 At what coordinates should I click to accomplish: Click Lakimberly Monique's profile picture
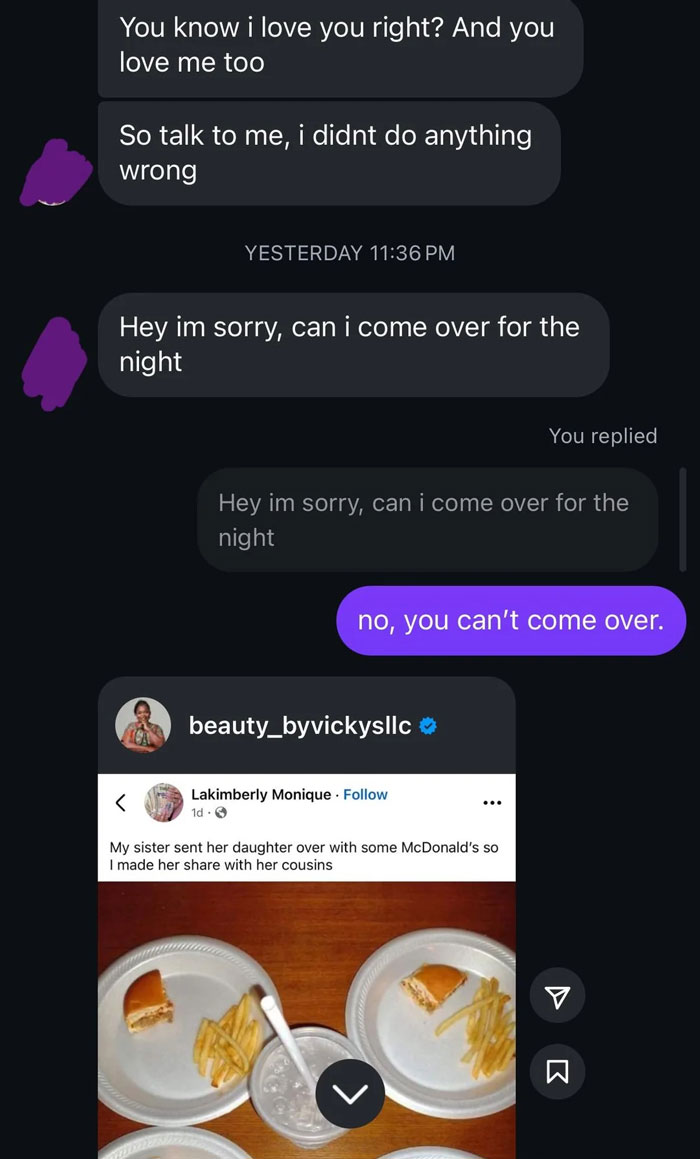pos(164,803)
